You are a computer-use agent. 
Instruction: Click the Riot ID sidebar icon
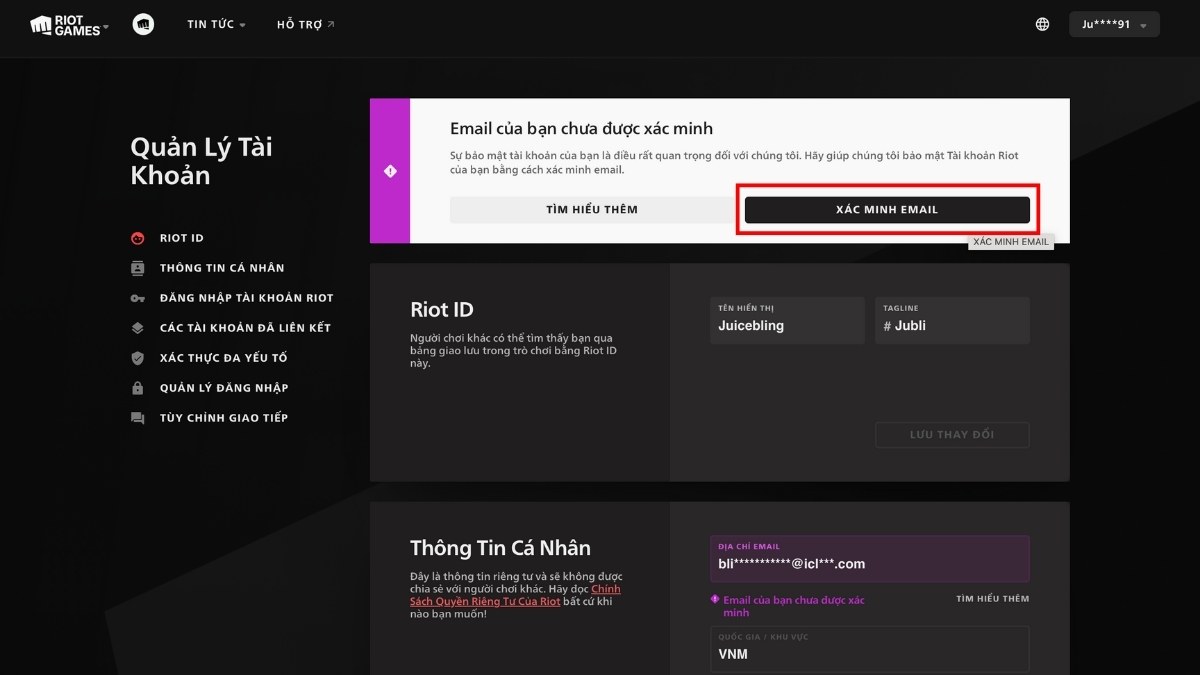click(x=138, y=238)
